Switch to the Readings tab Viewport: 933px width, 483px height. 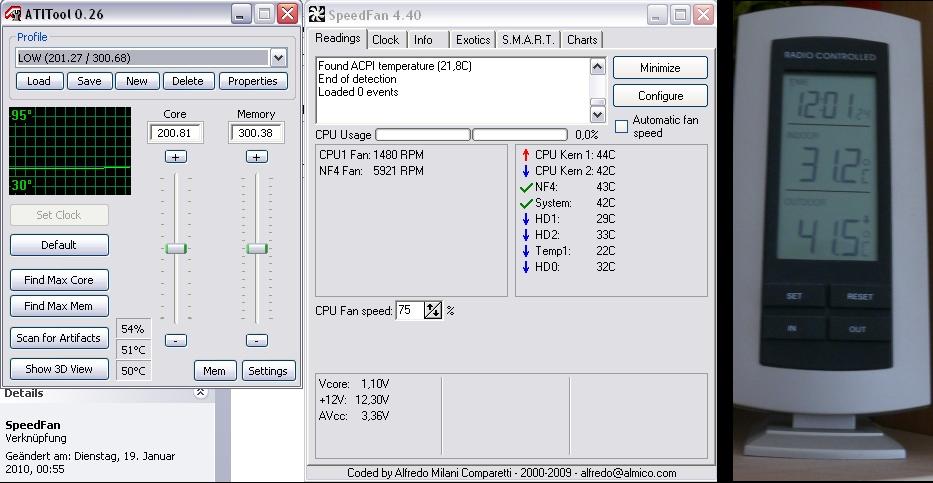[337, 38]
